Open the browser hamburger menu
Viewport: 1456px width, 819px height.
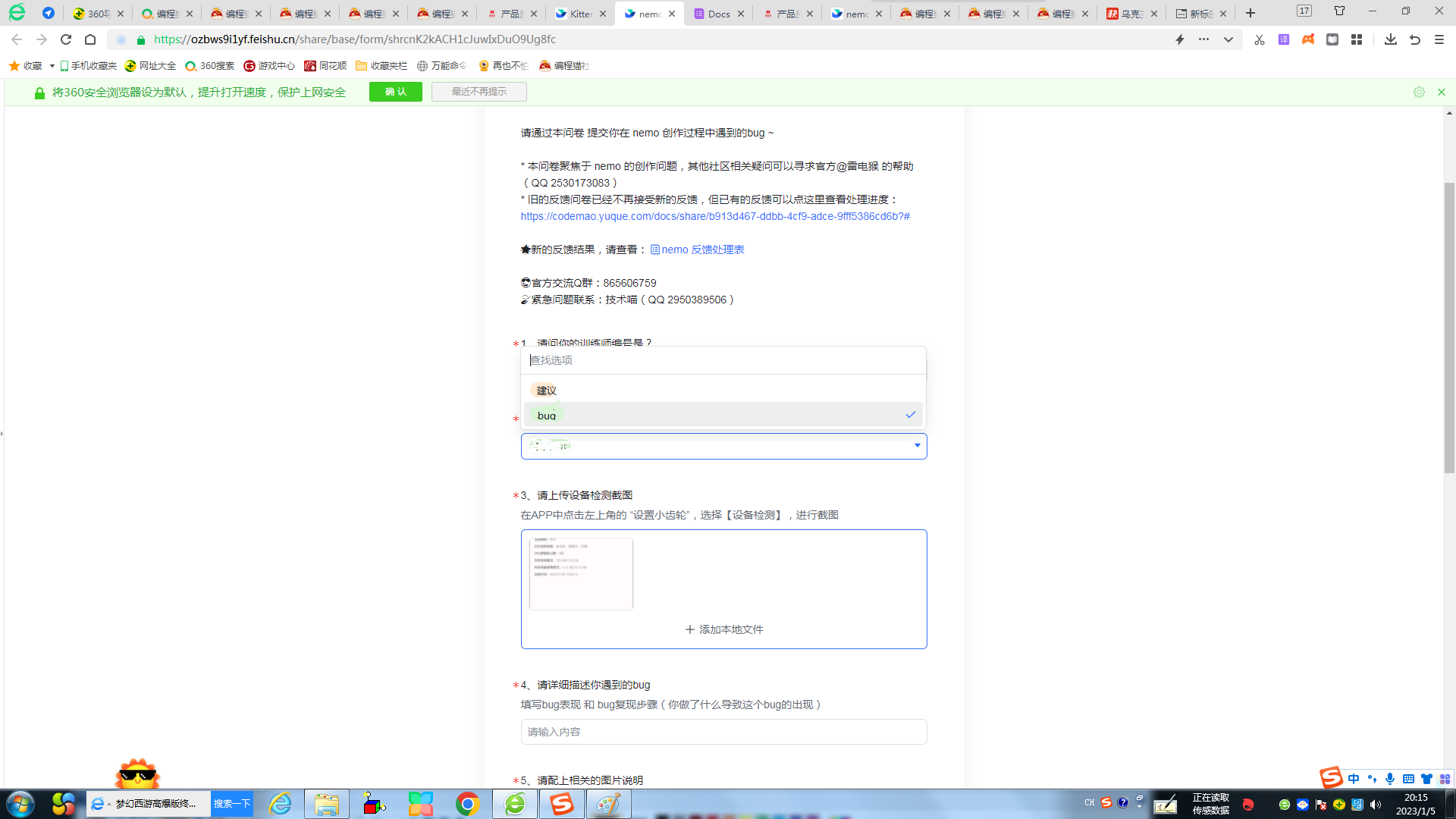1439,39
